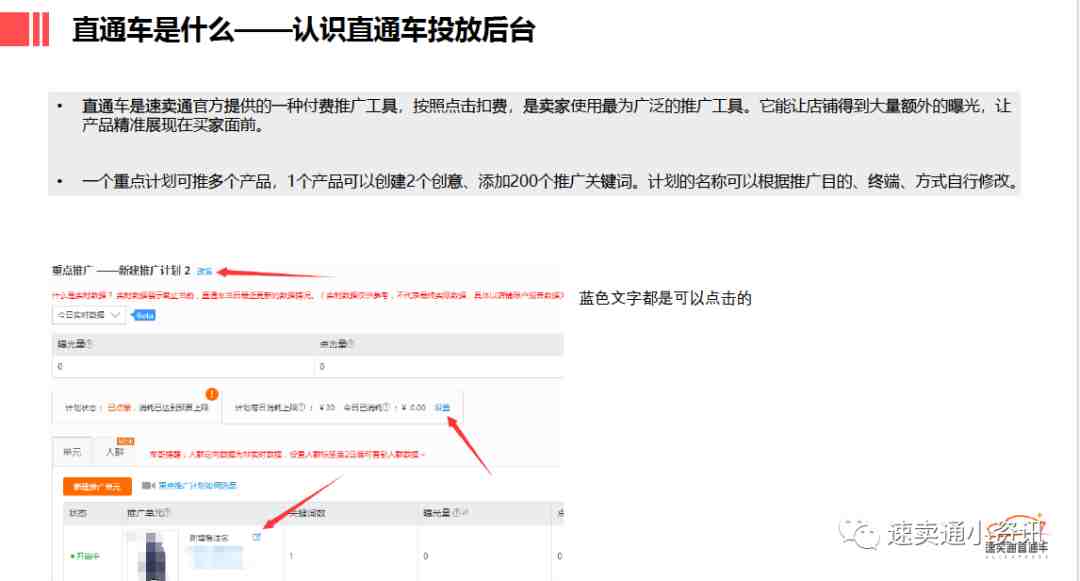Screen dimensions: 1080x581
Task: Switch to the 人群 tab
Action: point(115,452)
